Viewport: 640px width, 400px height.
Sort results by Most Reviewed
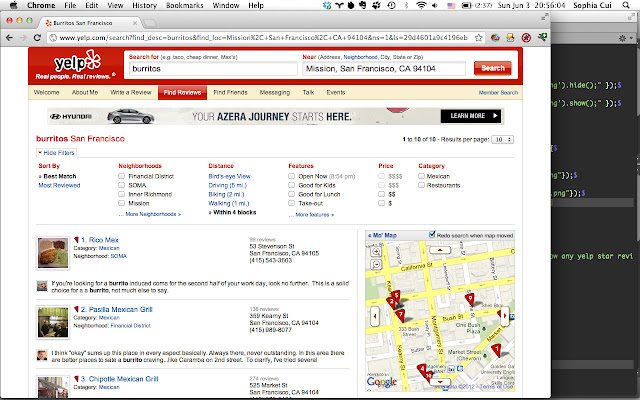59,185
